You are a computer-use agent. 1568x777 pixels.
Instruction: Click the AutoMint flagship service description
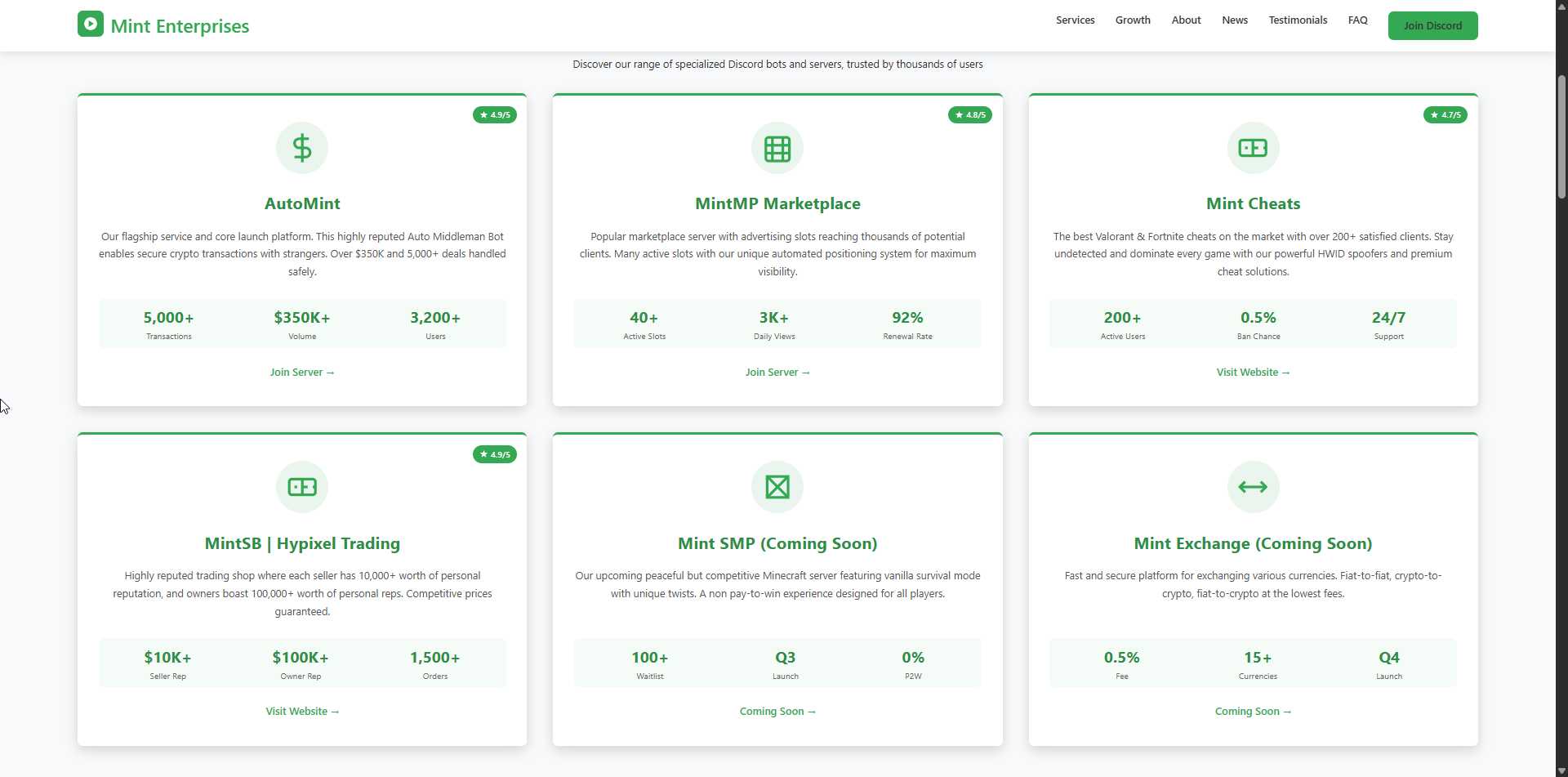point(302,254)
